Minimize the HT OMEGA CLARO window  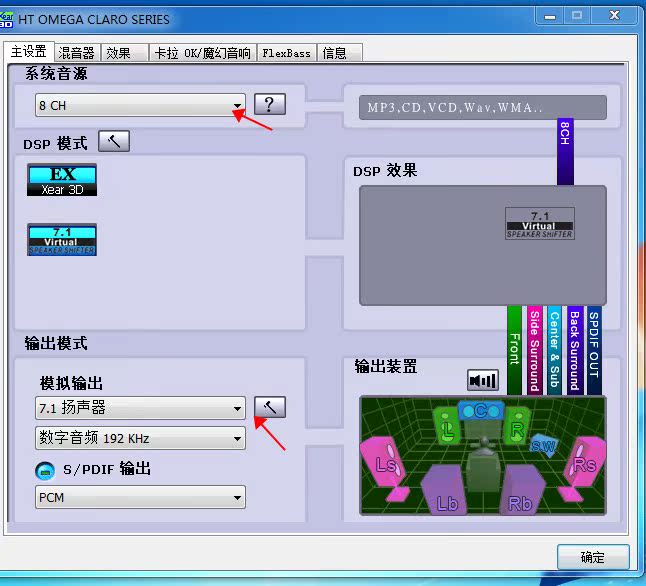point(550,16)
